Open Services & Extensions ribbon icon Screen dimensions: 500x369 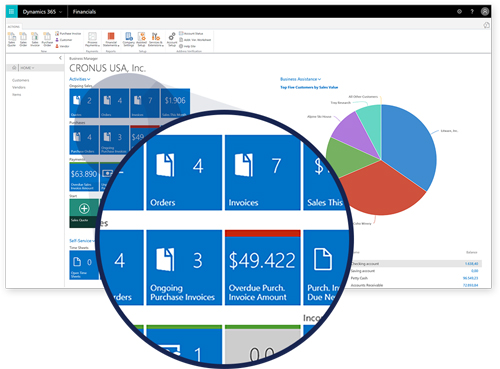pyautogui.click(x=156, y=39)
